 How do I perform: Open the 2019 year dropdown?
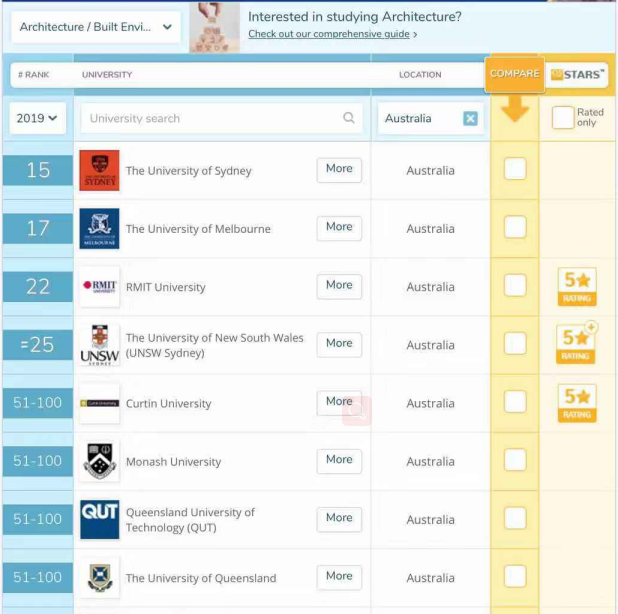point(38,118)
